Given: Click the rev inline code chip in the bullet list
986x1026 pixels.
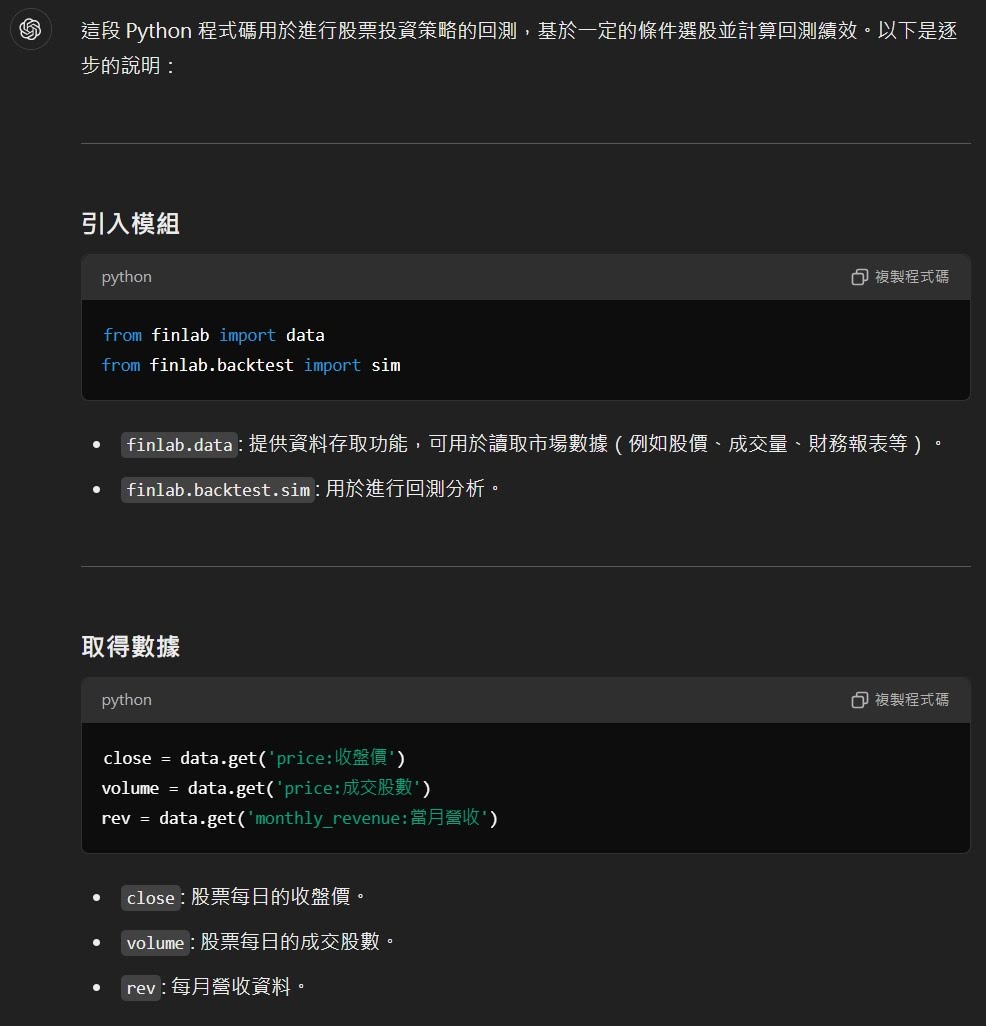Looking at the screenshot, I should click(x=141, y=988).
